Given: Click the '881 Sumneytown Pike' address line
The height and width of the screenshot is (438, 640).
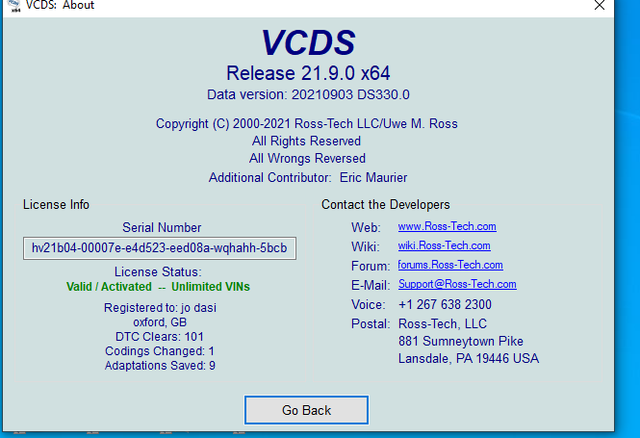Looking at the screenshot, I should (x=461, y=341).
